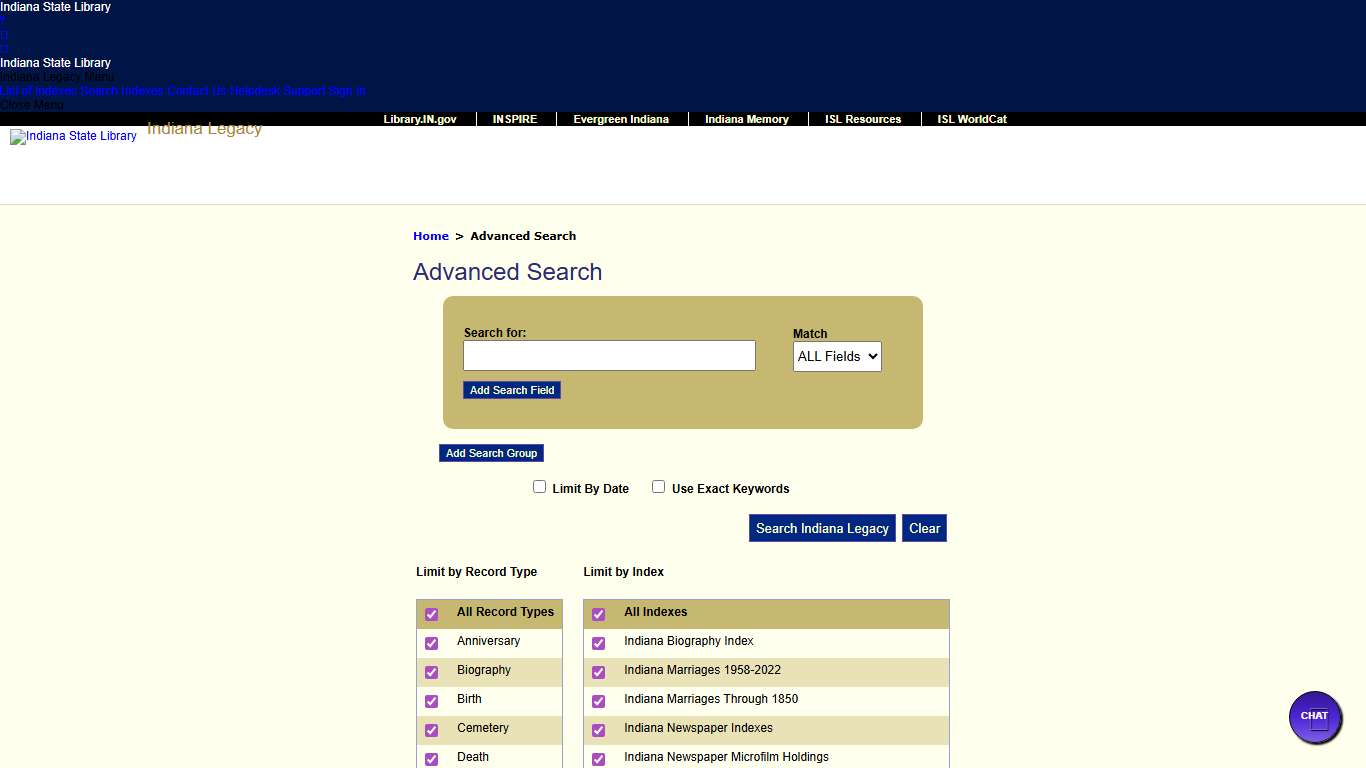
Task: Follow the Home breadcrumb link
Action: [431, 236]
